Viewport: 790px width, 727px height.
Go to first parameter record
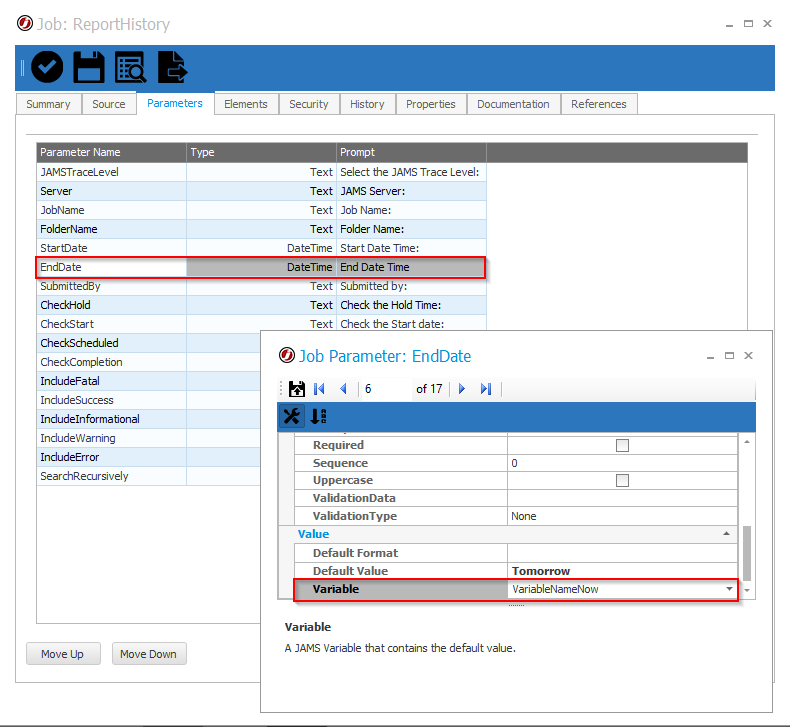[319, 389]
